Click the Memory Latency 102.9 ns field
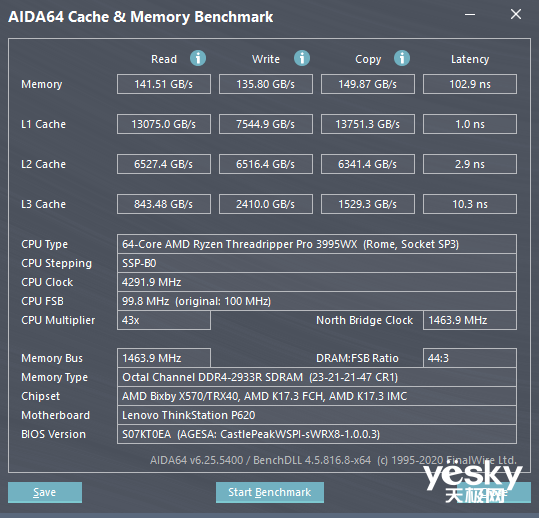This screenshot has width=539, height=518. point(470,84)
